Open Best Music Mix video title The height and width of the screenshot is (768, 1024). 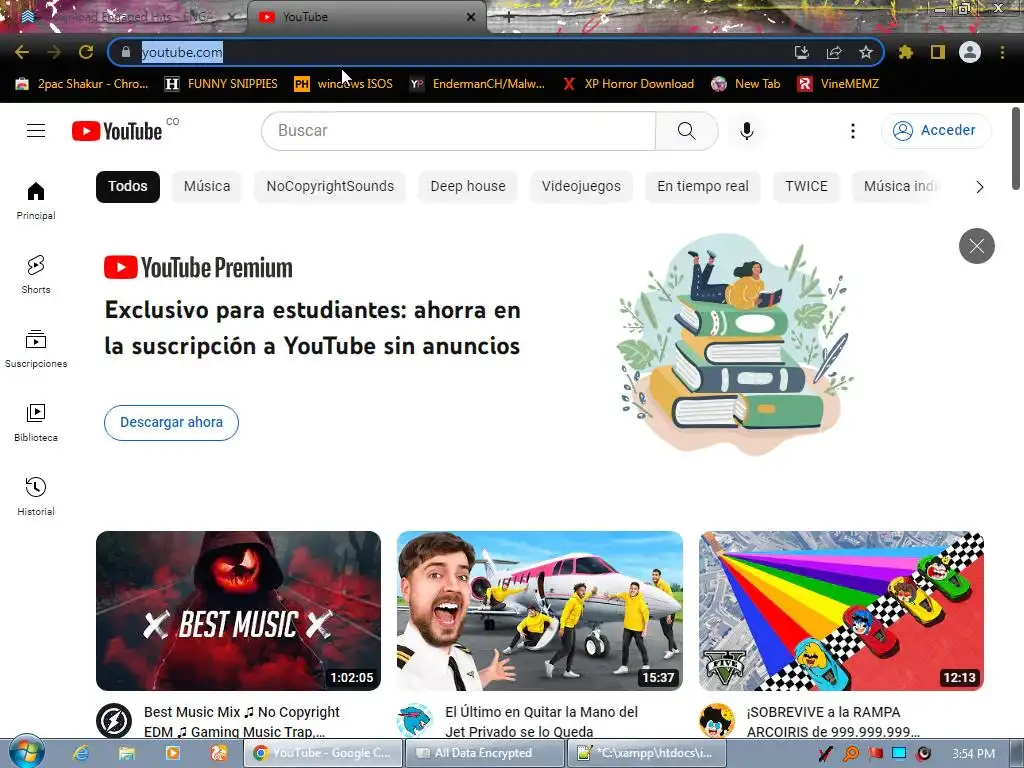[x=242, y=722]
